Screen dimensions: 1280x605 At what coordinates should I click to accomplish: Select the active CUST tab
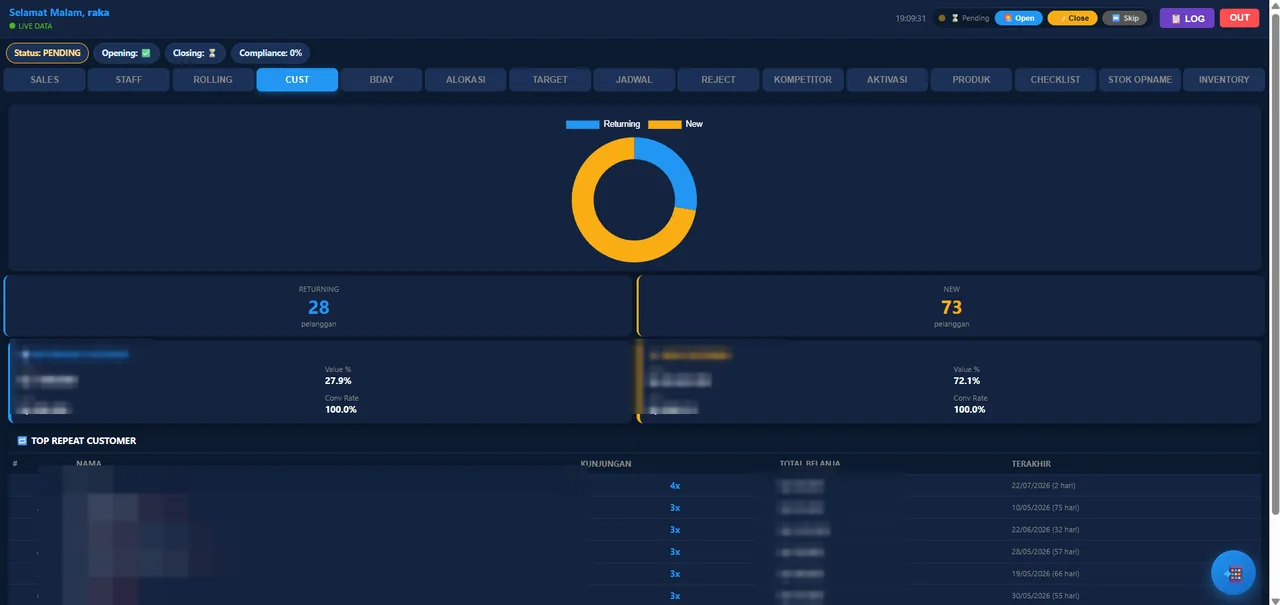297,80
